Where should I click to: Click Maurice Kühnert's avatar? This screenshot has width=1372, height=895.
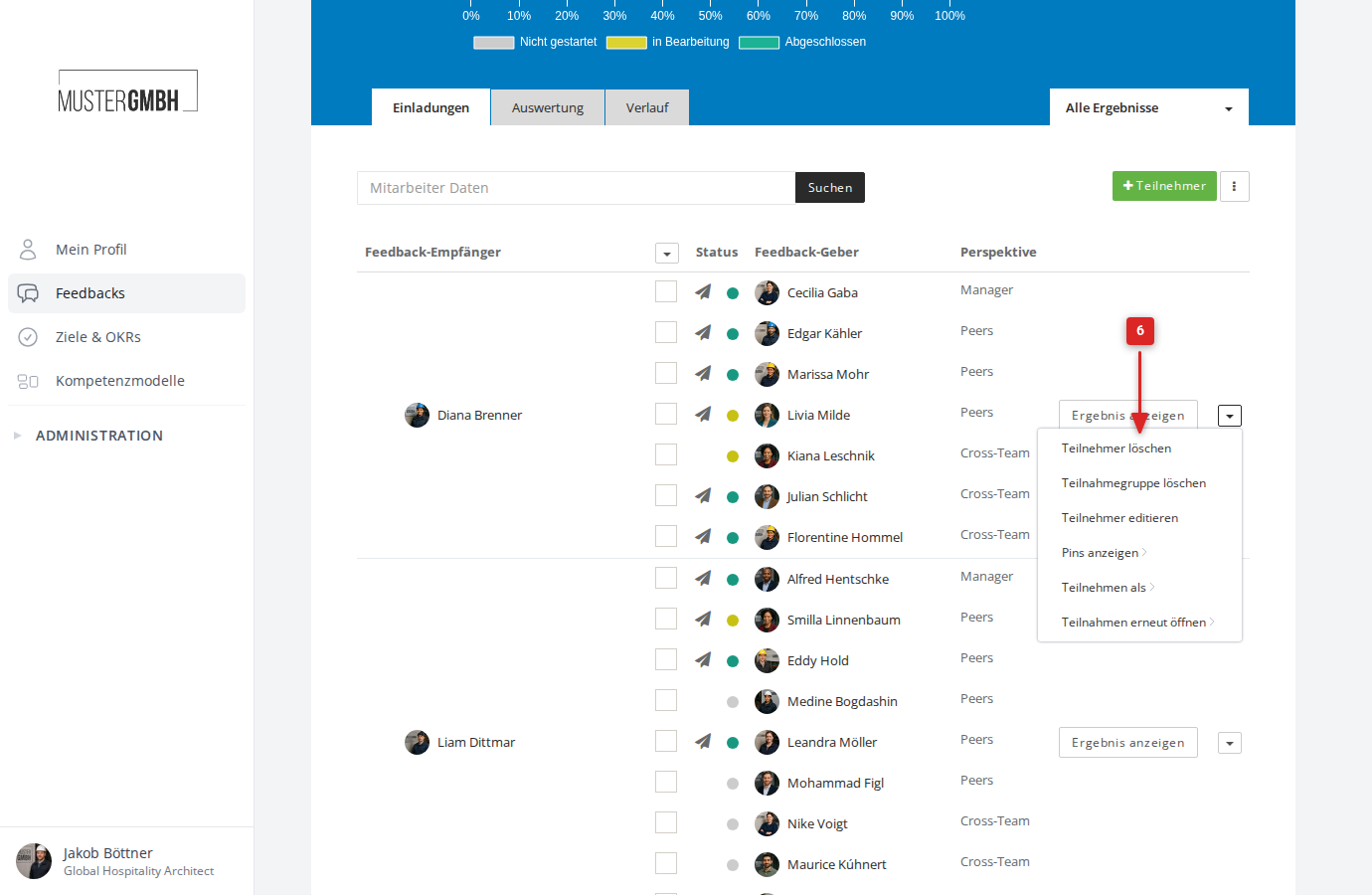[767, 864]
